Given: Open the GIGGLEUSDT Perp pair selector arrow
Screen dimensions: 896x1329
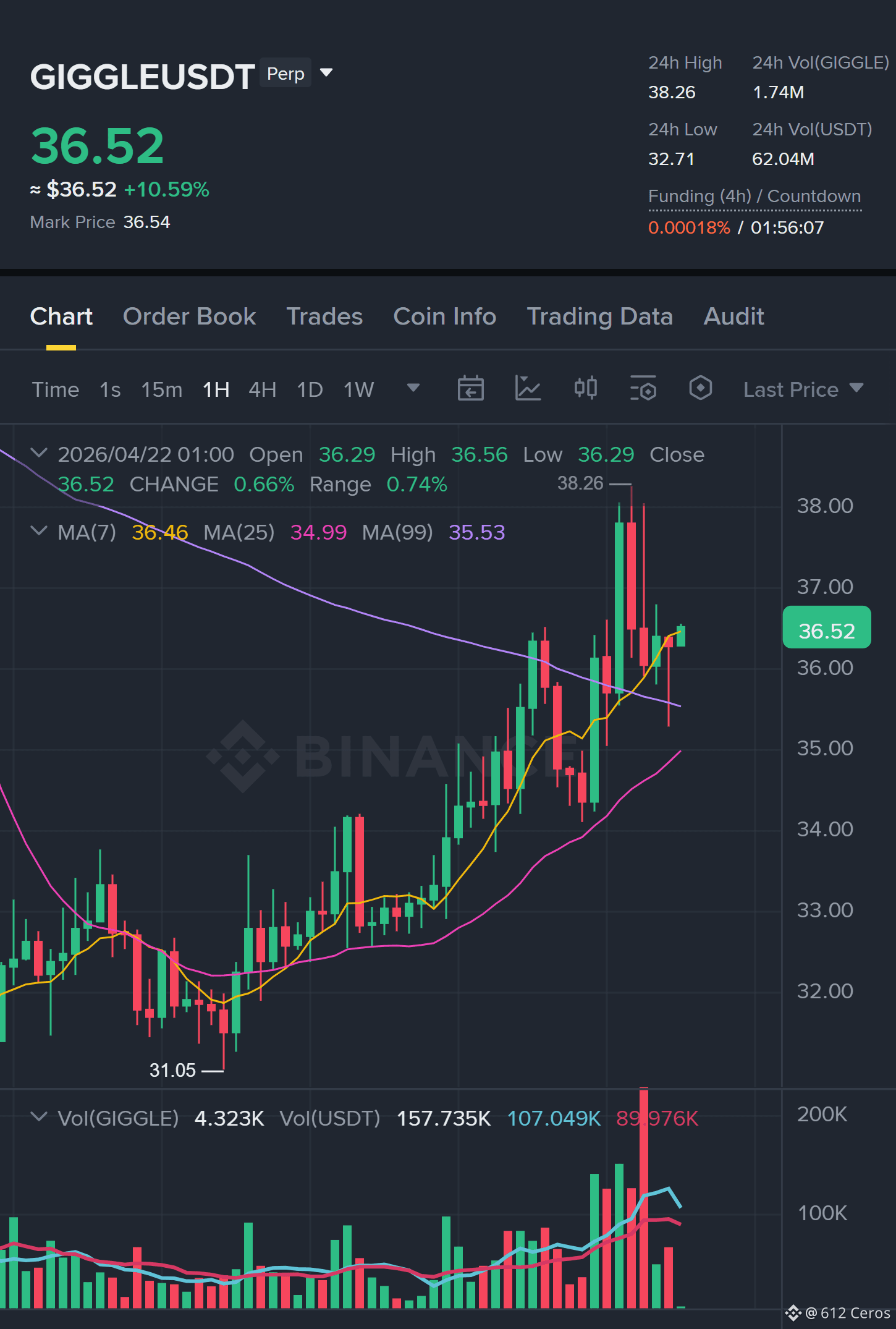Looking at the screenshot, I should click(x=326, y=73).
